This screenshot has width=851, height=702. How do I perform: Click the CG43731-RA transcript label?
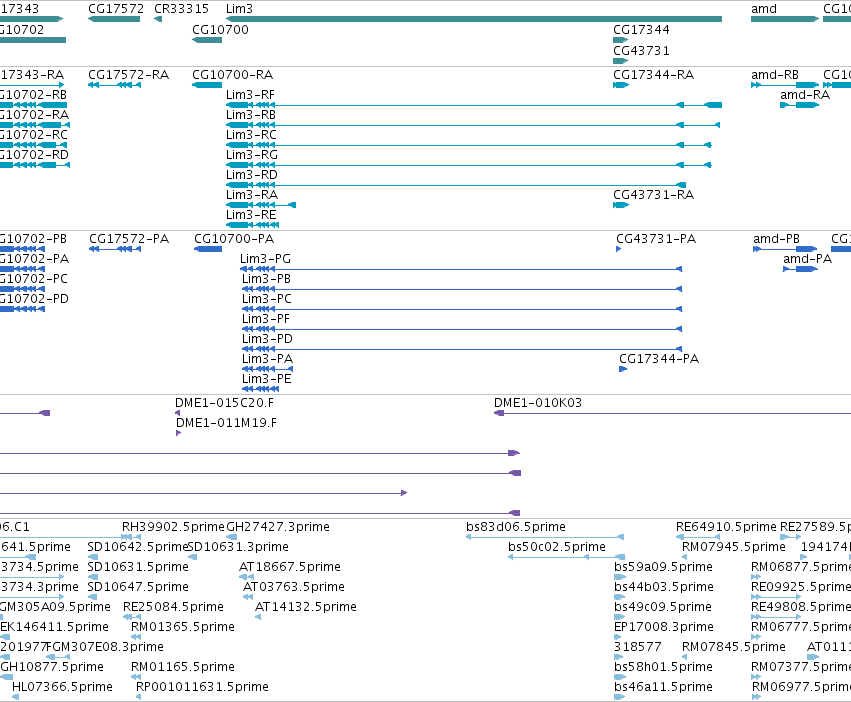coord(653,194)
